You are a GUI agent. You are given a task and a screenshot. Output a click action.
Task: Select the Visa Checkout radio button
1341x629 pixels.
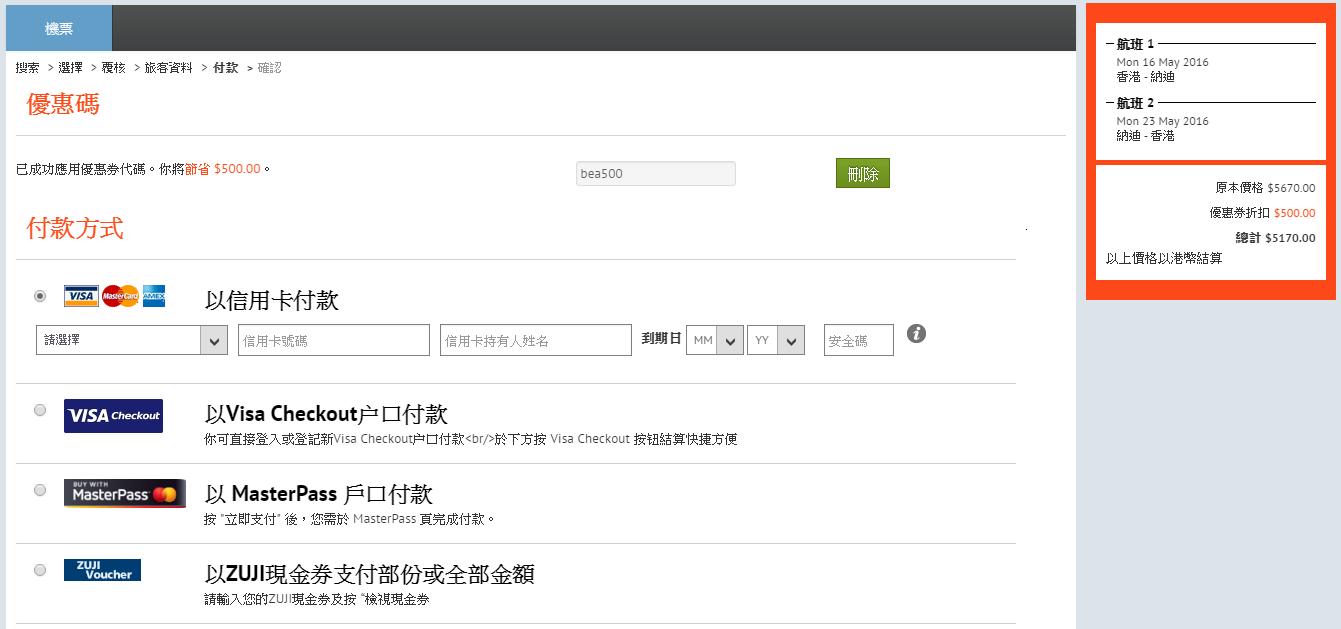click(40, 410)
